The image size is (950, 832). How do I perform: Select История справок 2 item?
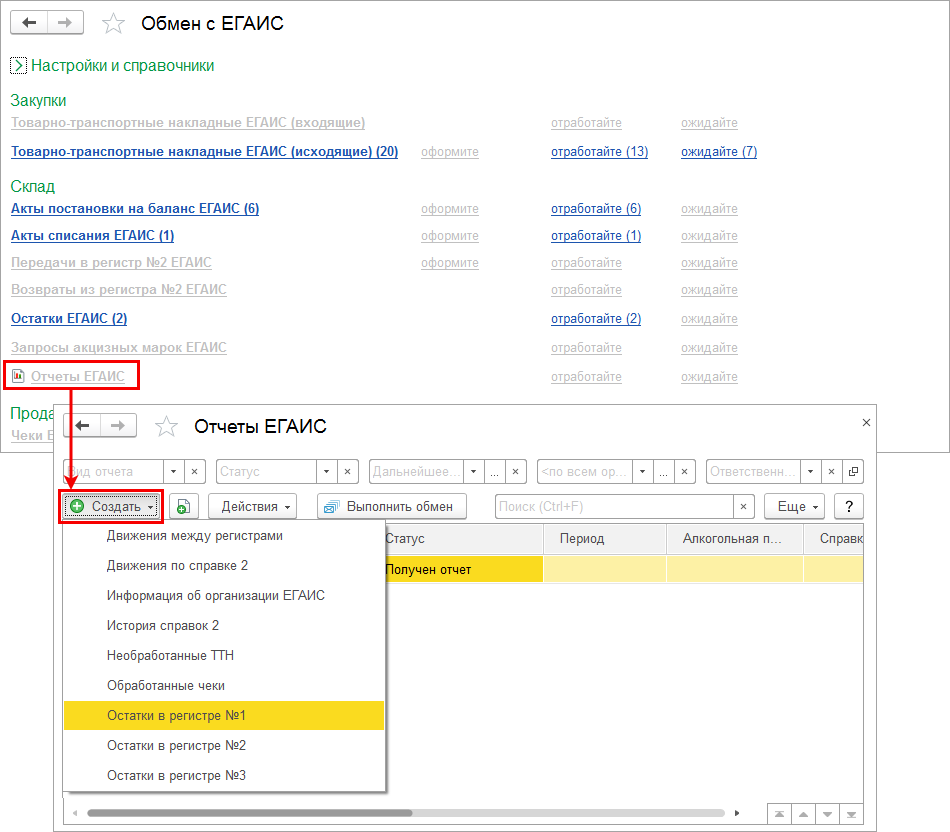[x=224, y=625]
